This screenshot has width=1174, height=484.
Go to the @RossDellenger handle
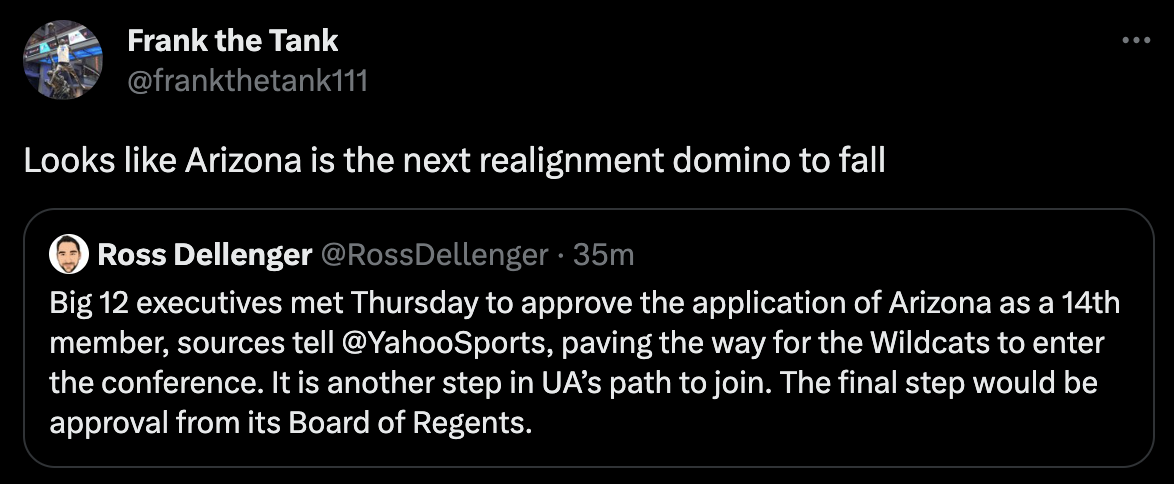(x=433, y=256)
